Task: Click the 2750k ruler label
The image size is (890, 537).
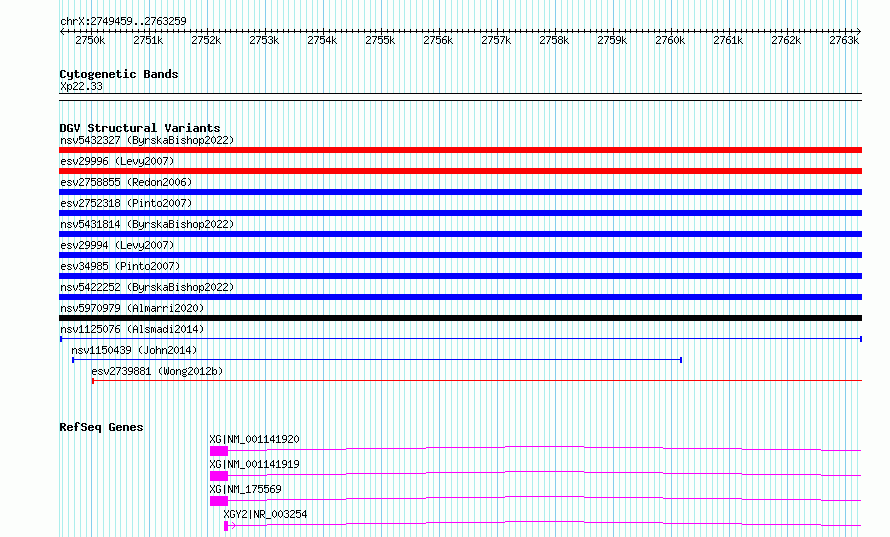Action: coord(90,40)
